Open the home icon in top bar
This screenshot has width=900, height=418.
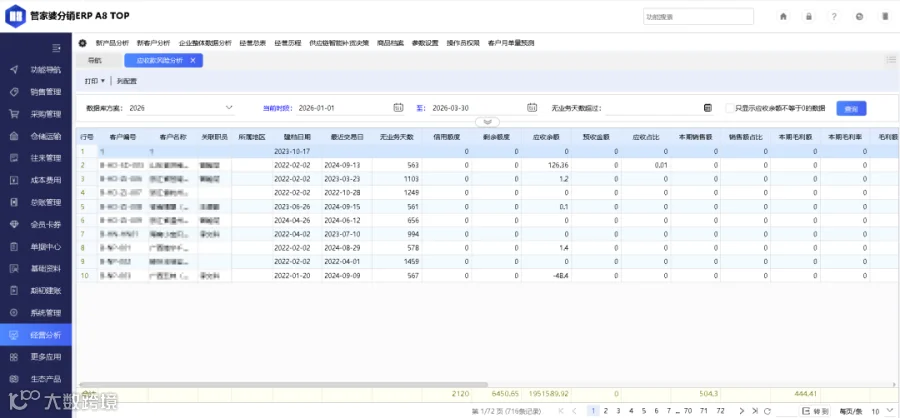(x=783, y=17)
